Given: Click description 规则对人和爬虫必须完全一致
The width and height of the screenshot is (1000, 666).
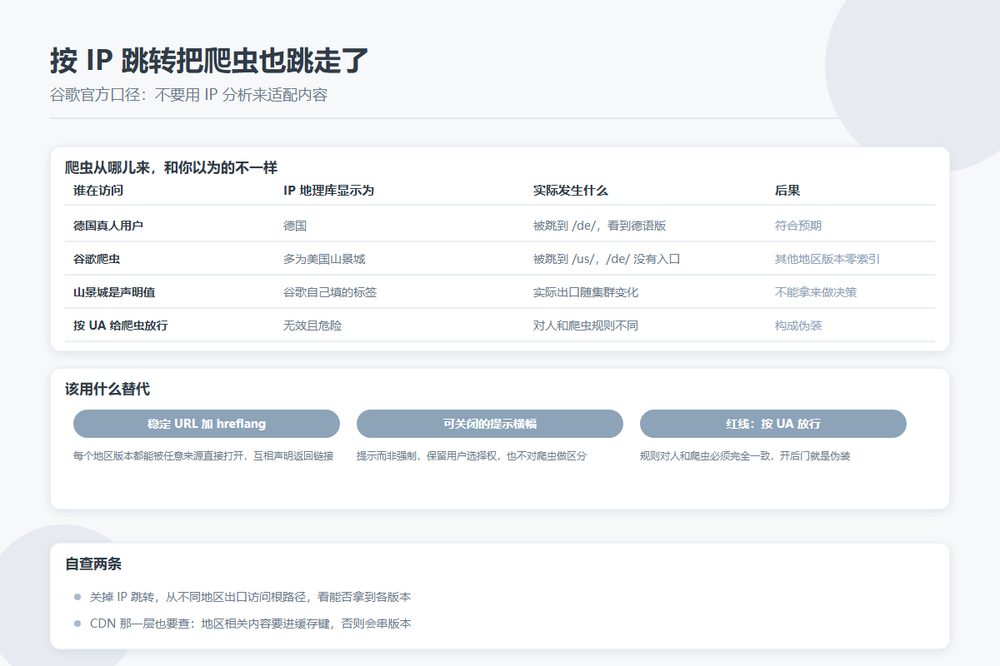Looking at the screenshot, I should click(x=704, y=456).
